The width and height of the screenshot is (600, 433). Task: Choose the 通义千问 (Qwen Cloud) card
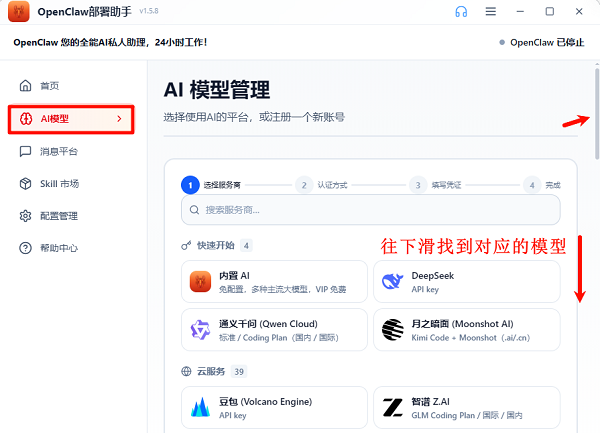[274, 330]
